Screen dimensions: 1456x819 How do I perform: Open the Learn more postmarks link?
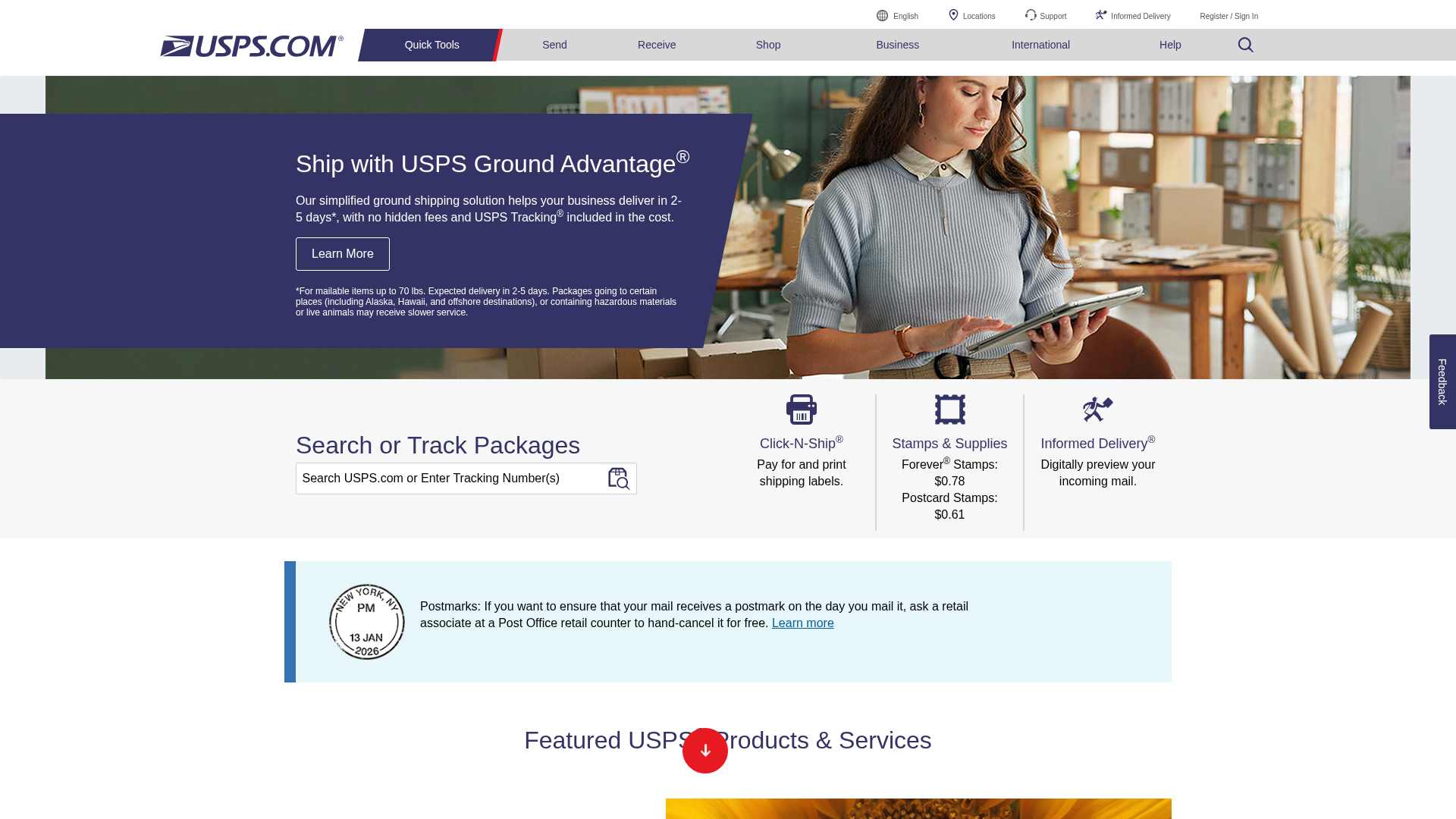(802, 623)
